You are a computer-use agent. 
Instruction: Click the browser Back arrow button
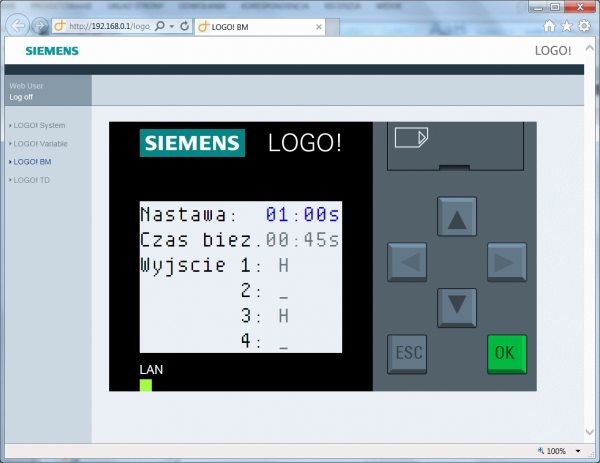(18, 26)
